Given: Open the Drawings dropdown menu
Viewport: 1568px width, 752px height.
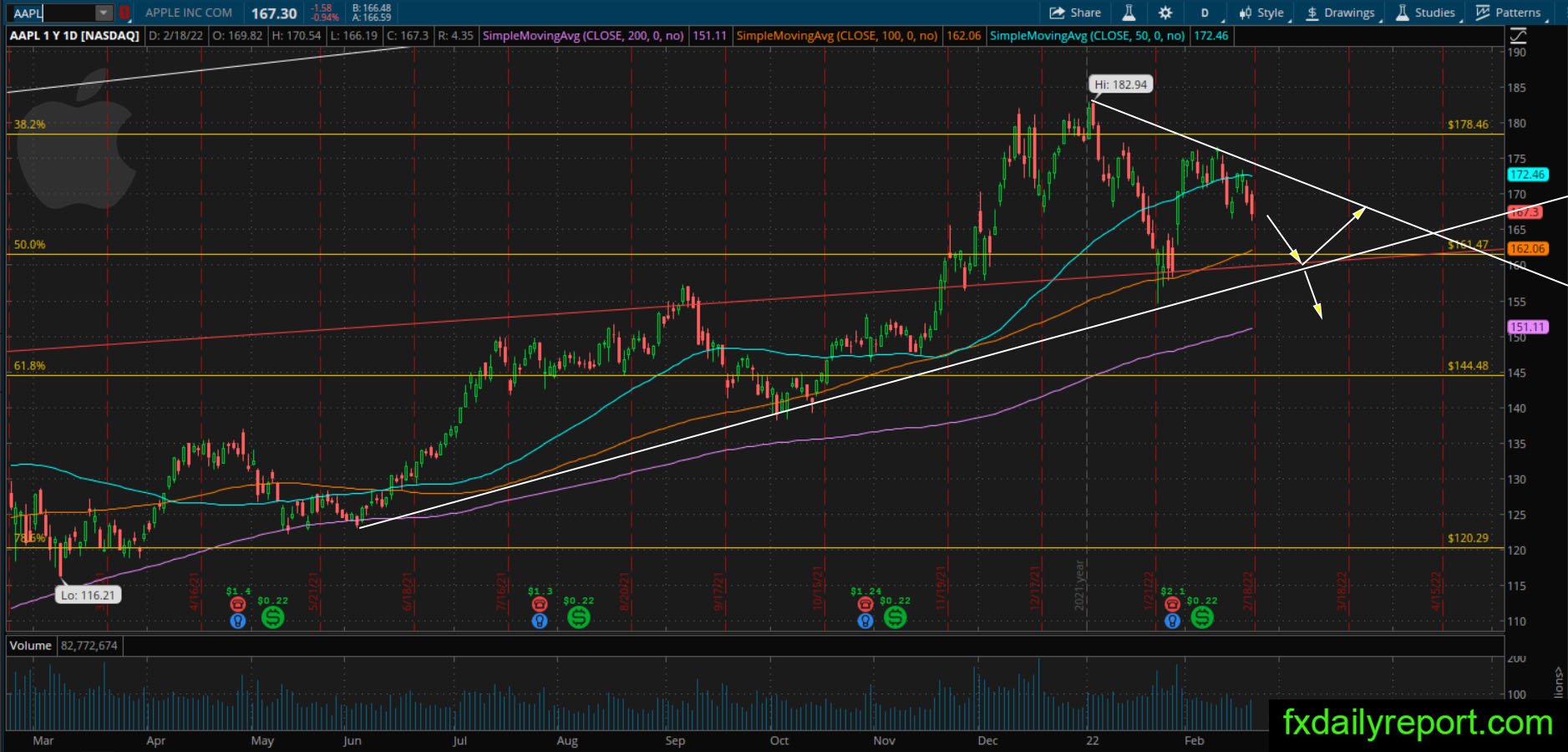Looking at the screenshot, I should click(x=1341, y=13).
